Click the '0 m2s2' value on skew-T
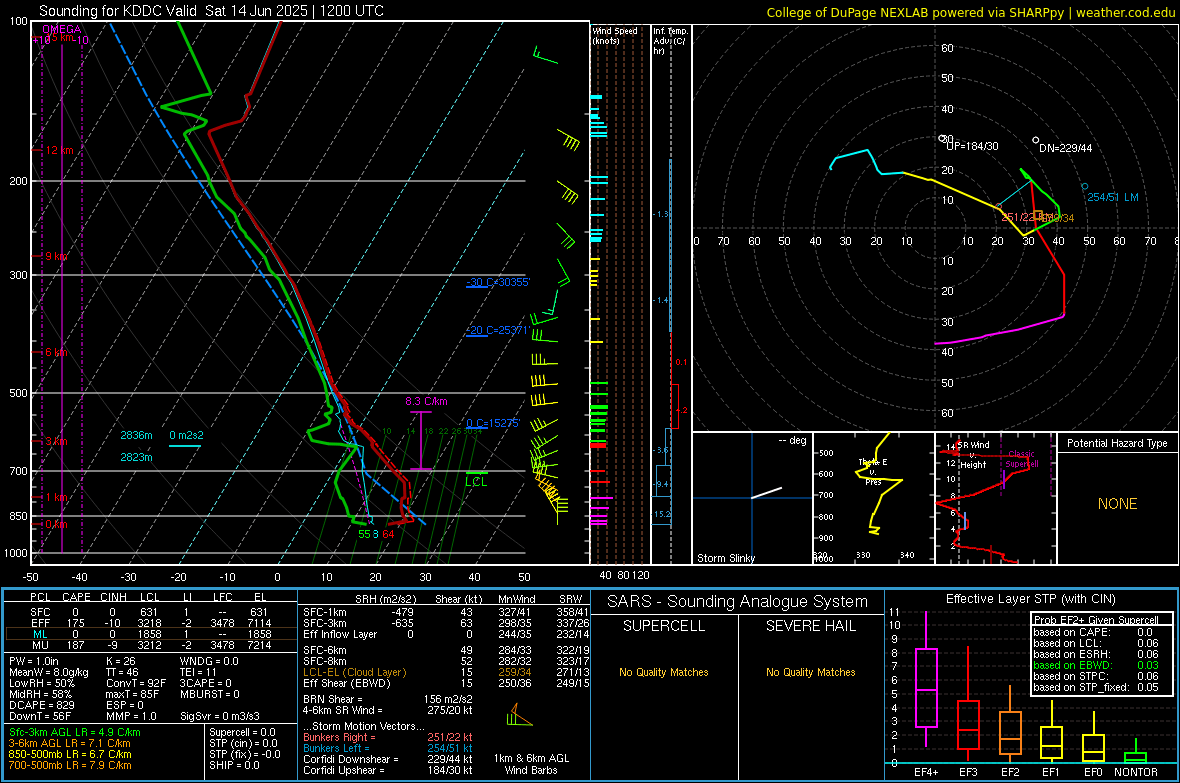The width and height of the screenshot is (1180, 783). tap(186, 435)
